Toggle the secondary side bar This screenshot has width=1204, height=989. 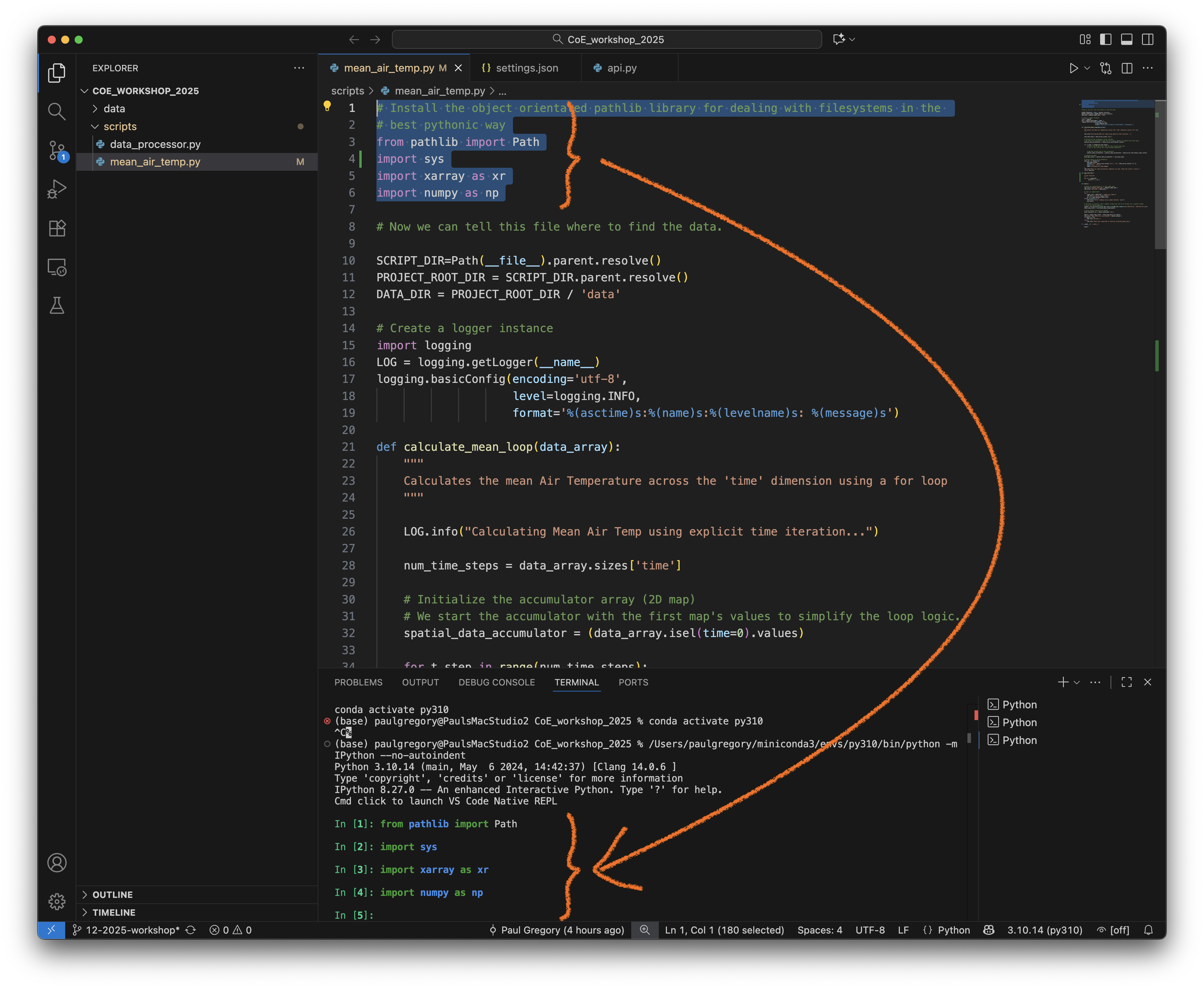click(1148, 39)
